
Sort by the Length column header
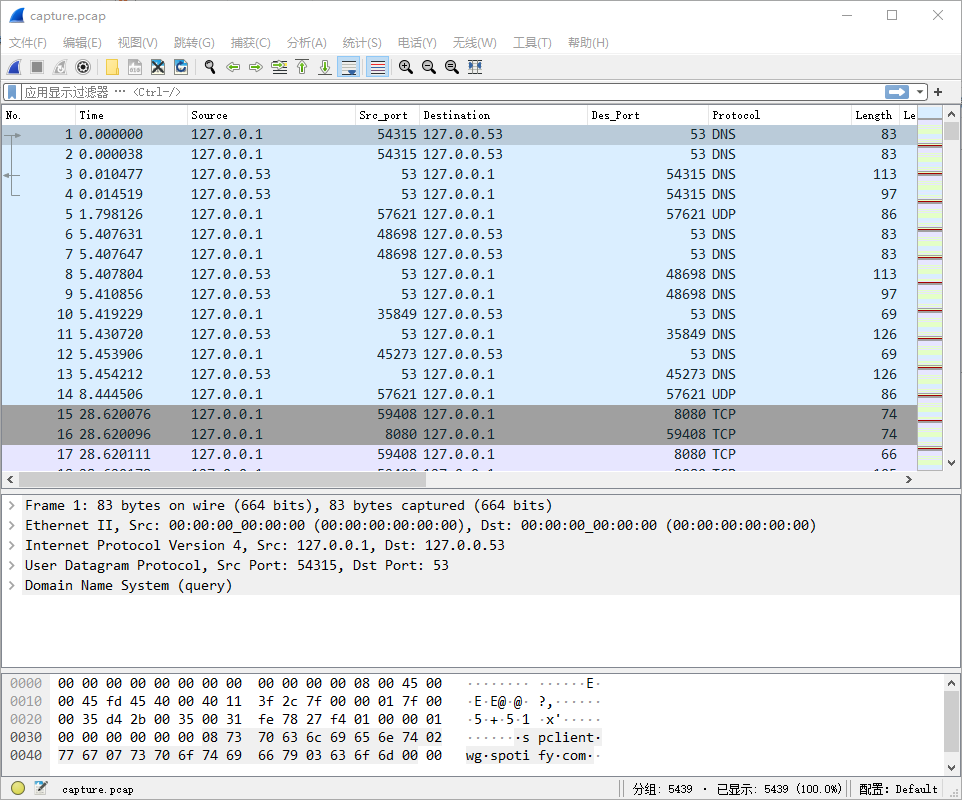(x=875, y=115)
